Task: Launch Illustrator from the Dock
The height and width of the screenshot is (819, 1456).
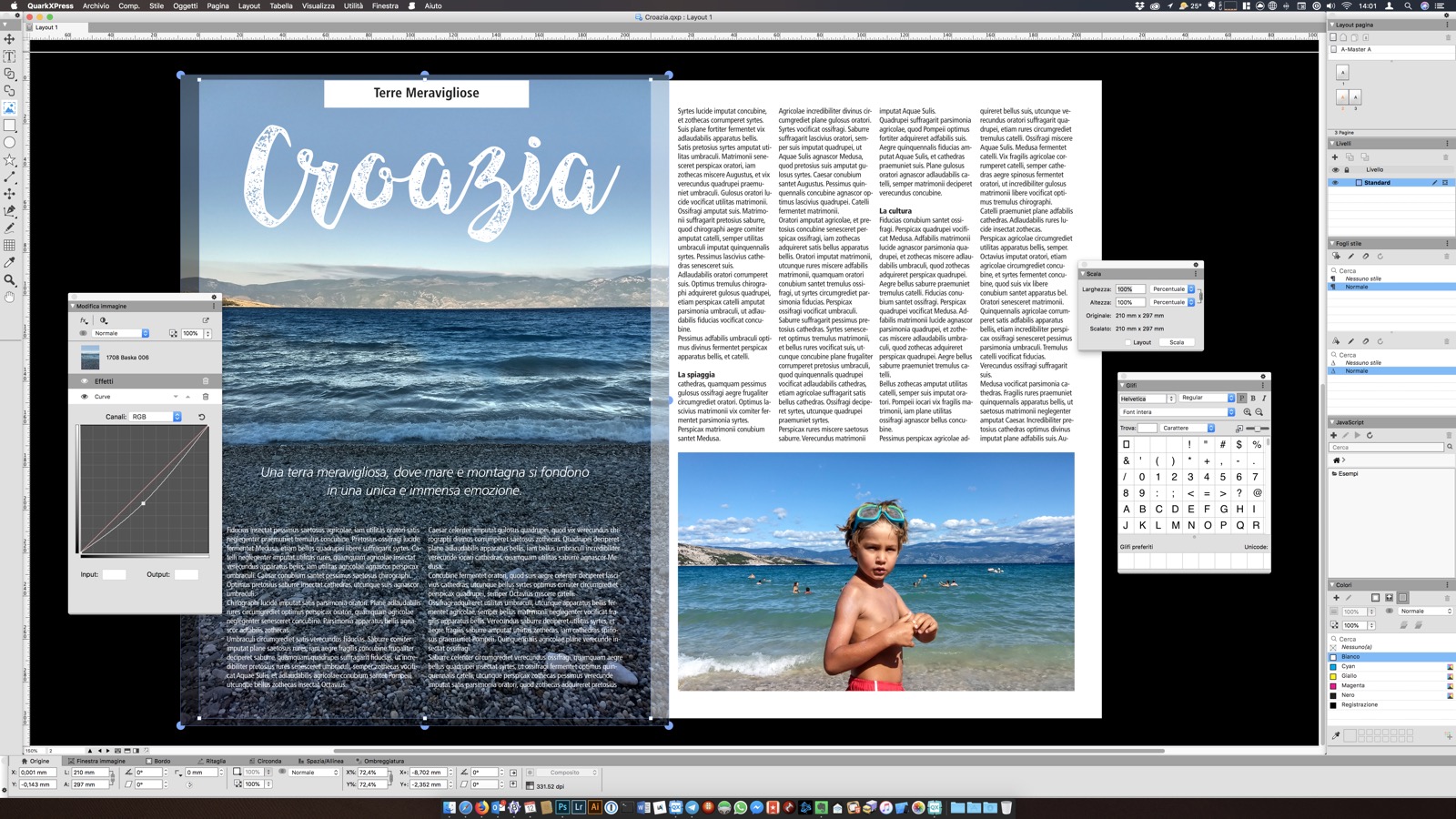Action: coord(595,807)
